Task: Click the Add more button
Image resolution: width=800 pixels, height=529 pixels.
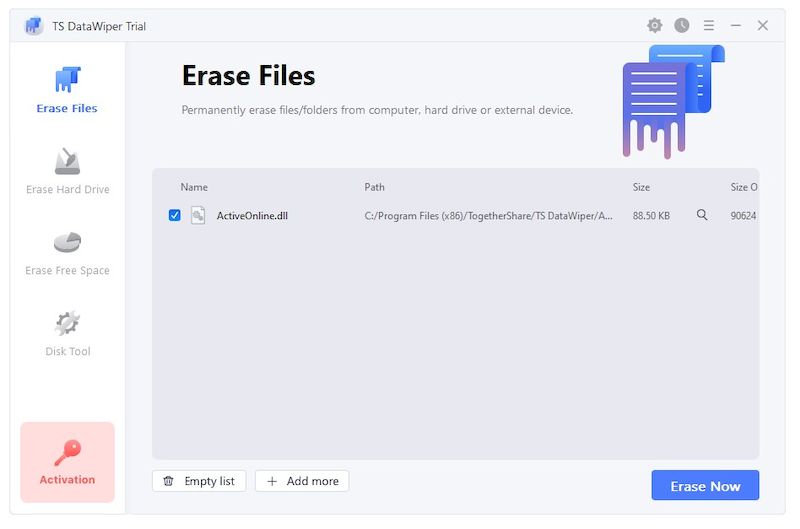Action: pos(302,481)
